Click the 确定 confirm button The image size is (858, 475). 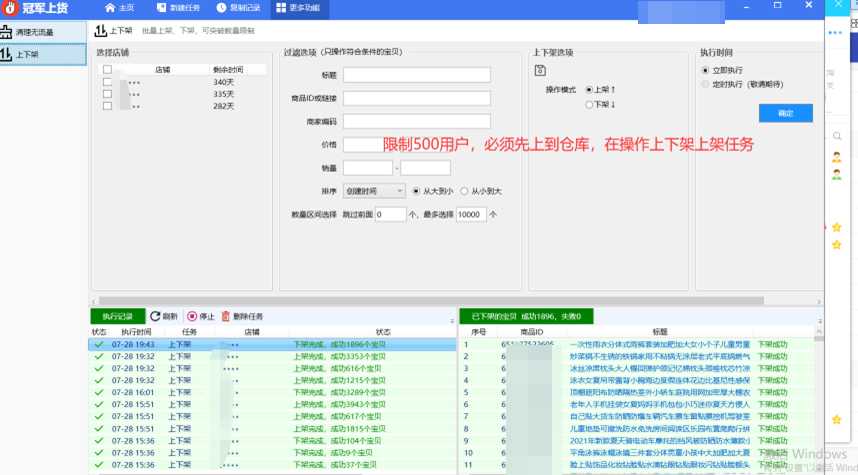(x=785, y=113)
